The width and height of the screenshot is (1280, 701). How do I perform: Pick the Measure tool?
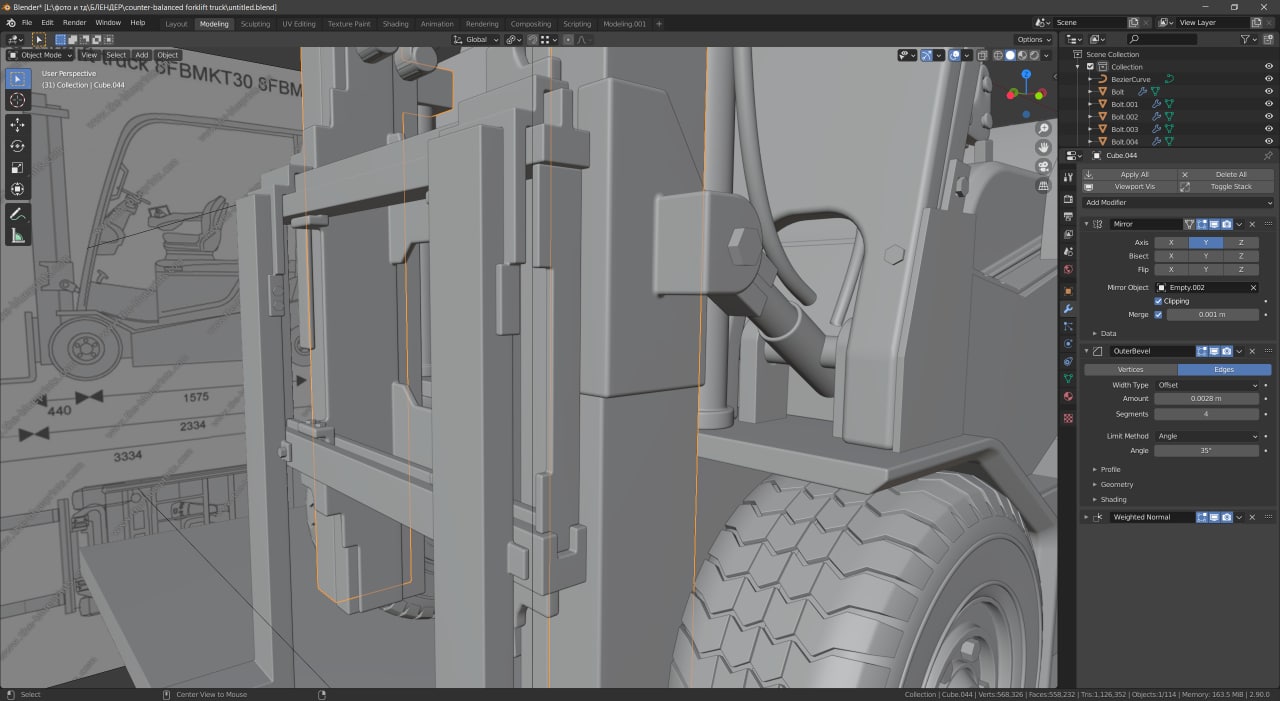pos(18,236)
